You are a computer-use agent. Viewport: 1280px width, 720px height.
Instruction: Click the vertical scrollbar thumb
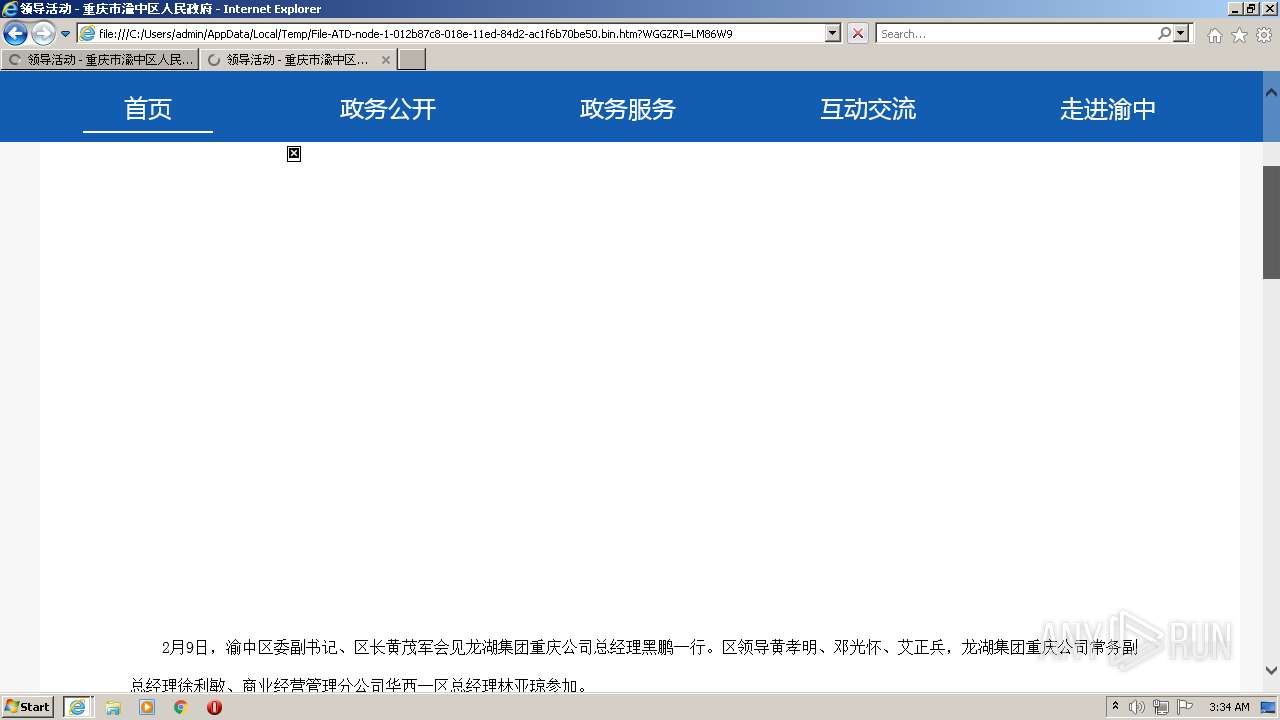click(x=1271, y=221)
